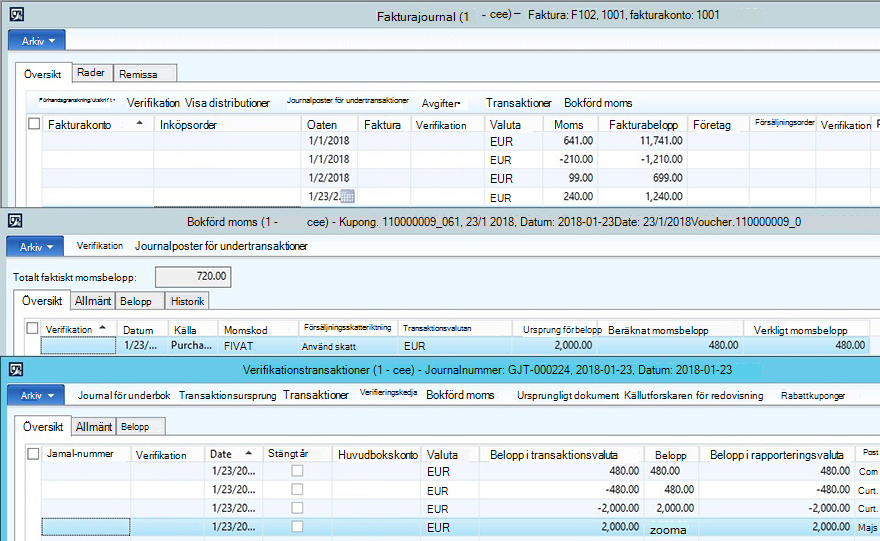Click the Moms value -210.00
The height and width of the screenshot is (541, 880).
[x=576, y=159]
